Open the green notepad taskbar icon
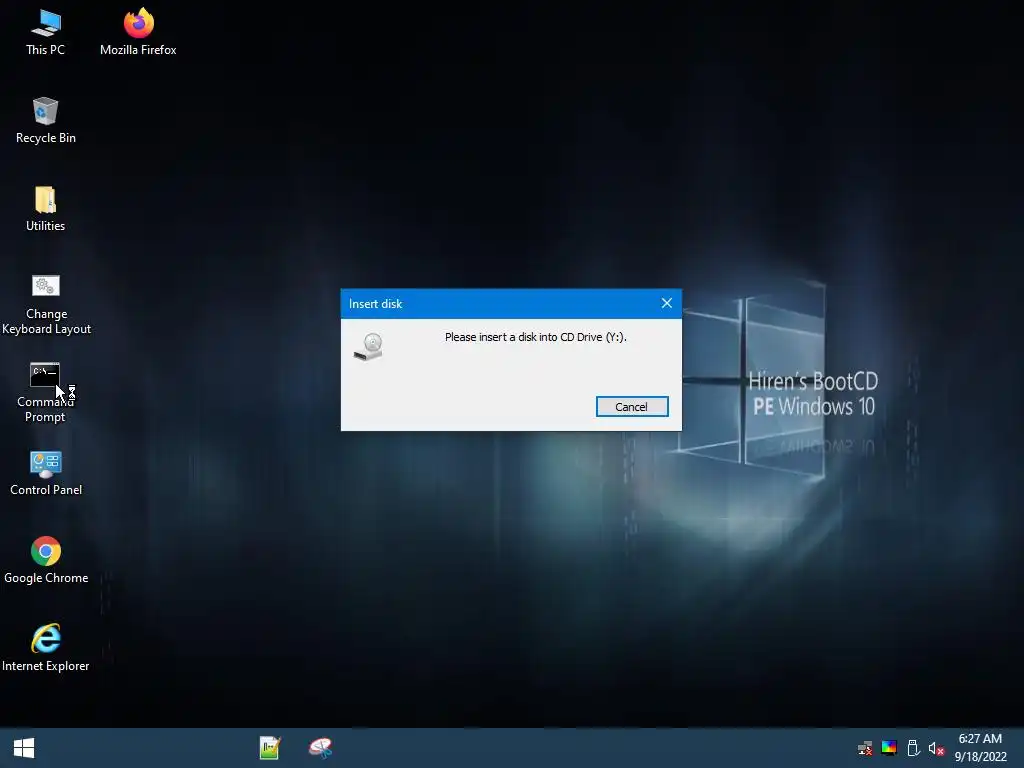The height and width of the screenshot is (768, 1024). pos(270,748)
